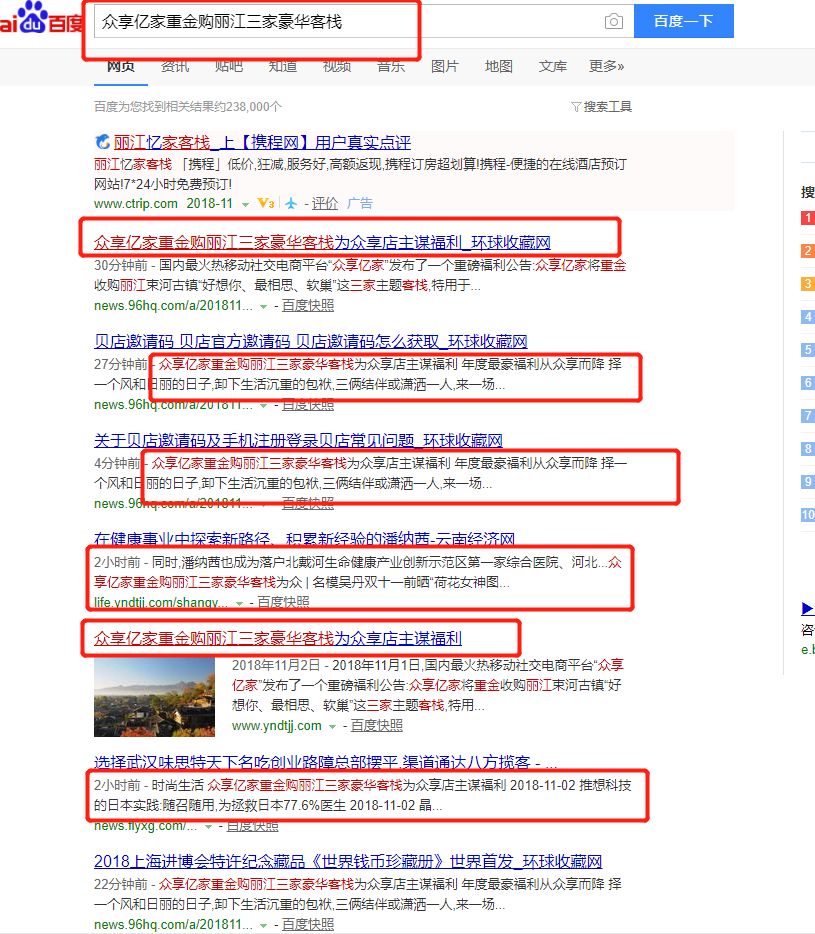Switch to the 地图 tab

pos(499,66)
